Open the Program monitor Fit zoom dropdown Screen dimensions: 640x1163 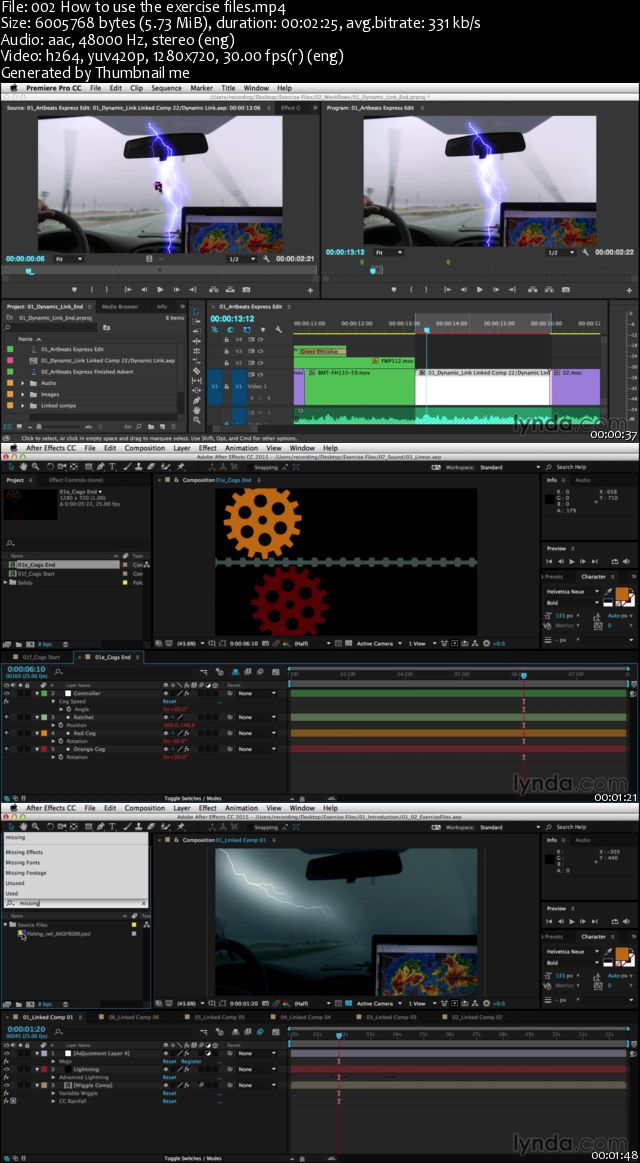[x=388, y=252]
